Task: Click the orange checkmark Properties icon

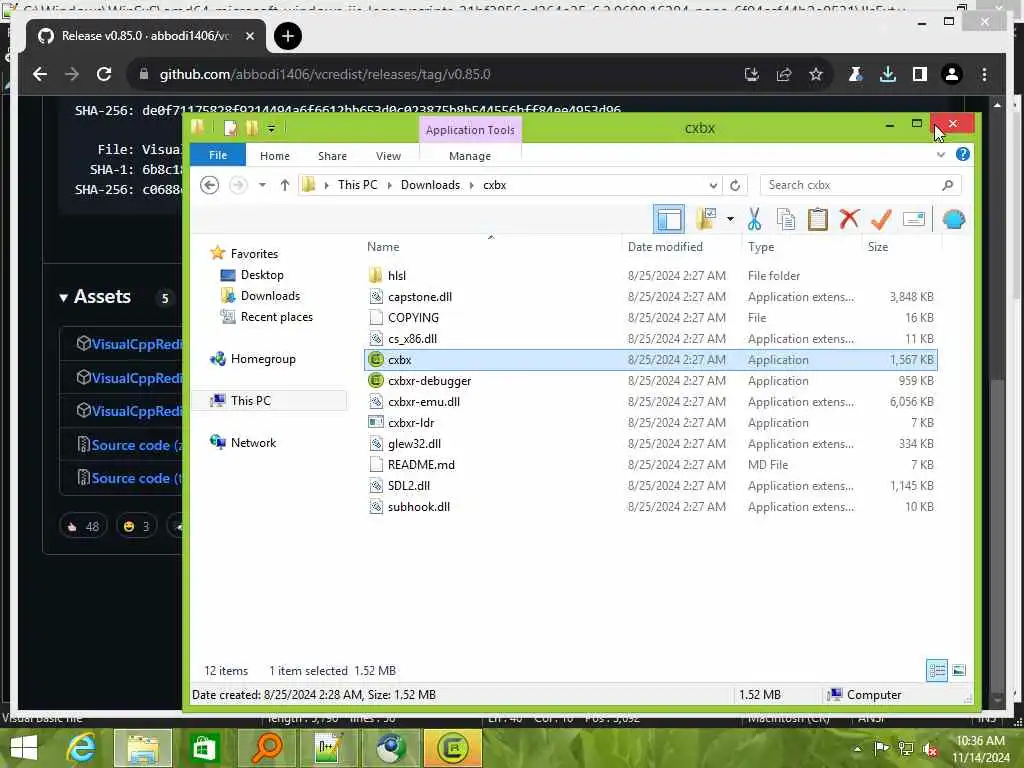Action: 881,219
